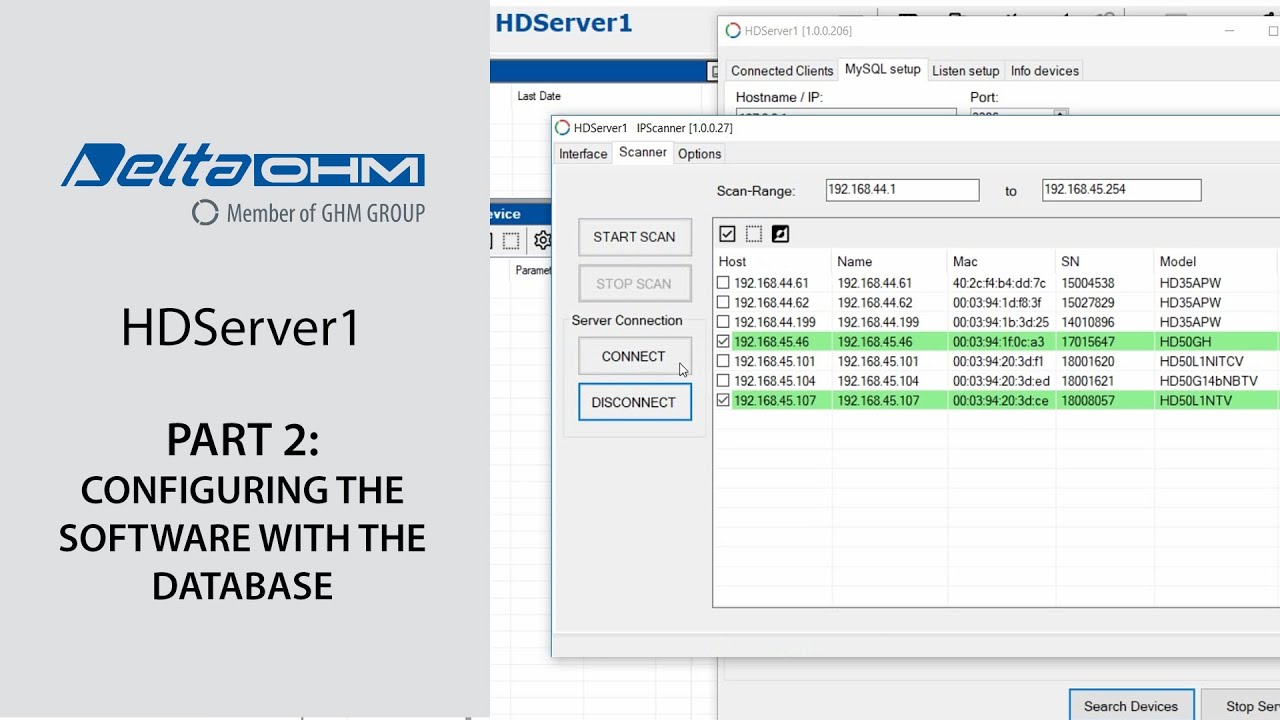
Task: Click Mac address 00:03:94:1b:3d:25
Action: (1000, 322)
